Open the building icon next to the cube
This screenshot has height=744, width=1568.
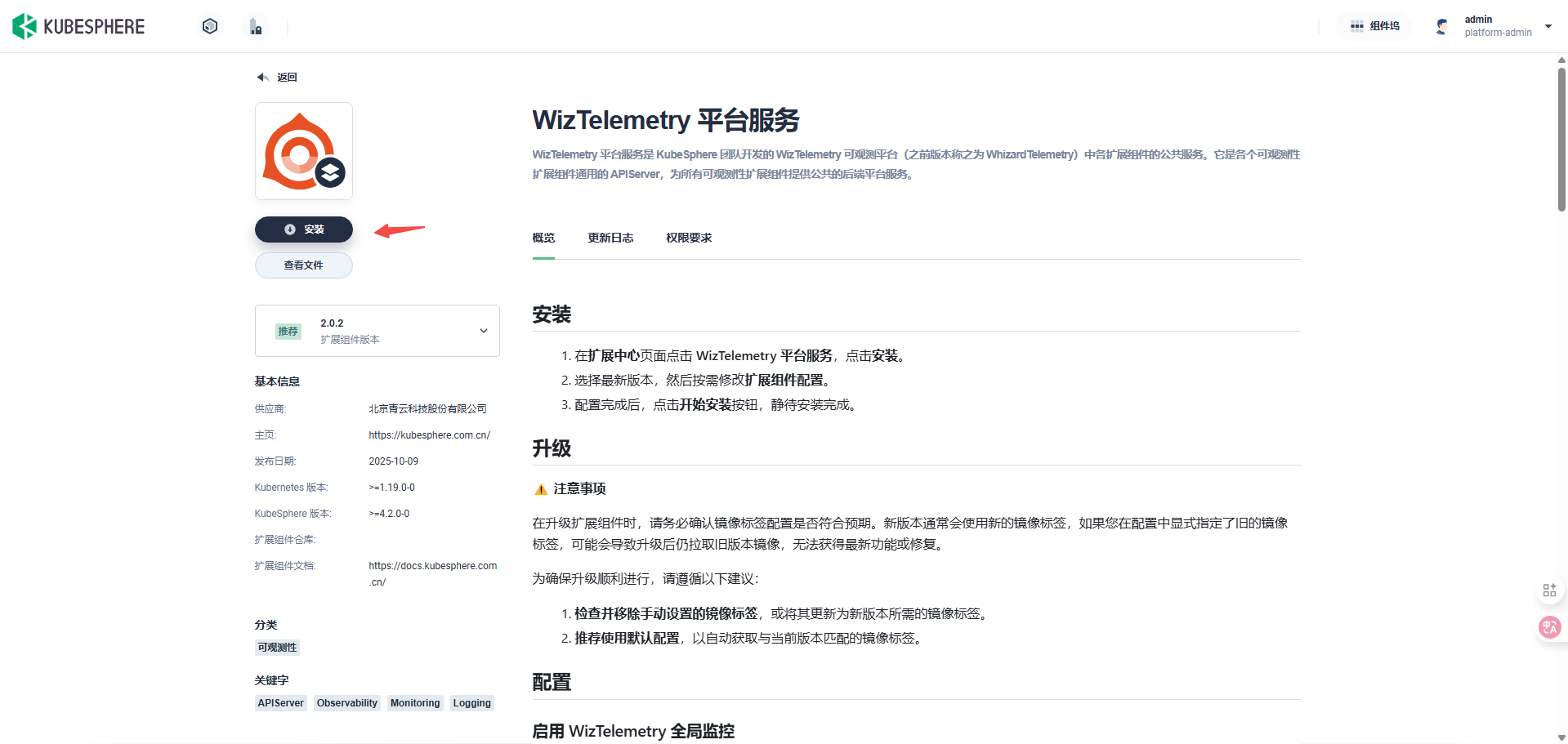point(256,26)
